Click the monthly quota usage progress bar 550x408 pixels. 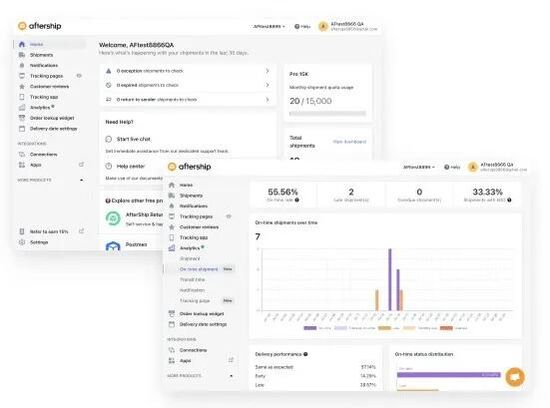pyautogui.click(x=327, y=113)
